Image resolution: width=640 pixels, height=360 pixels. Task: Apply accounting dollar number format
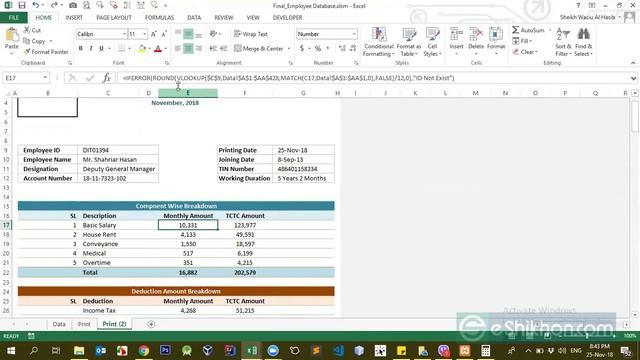coord(302,49)
